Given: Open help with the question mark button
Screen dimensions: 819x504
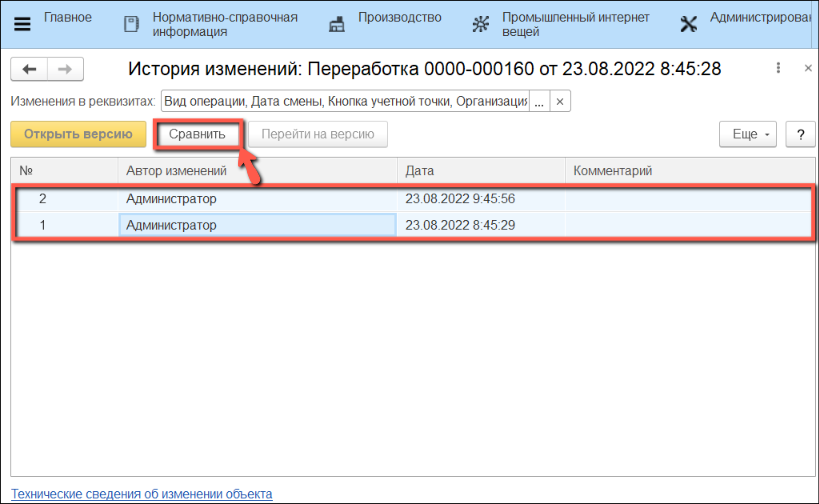Looking at the screenshot, I should point(801,134).
